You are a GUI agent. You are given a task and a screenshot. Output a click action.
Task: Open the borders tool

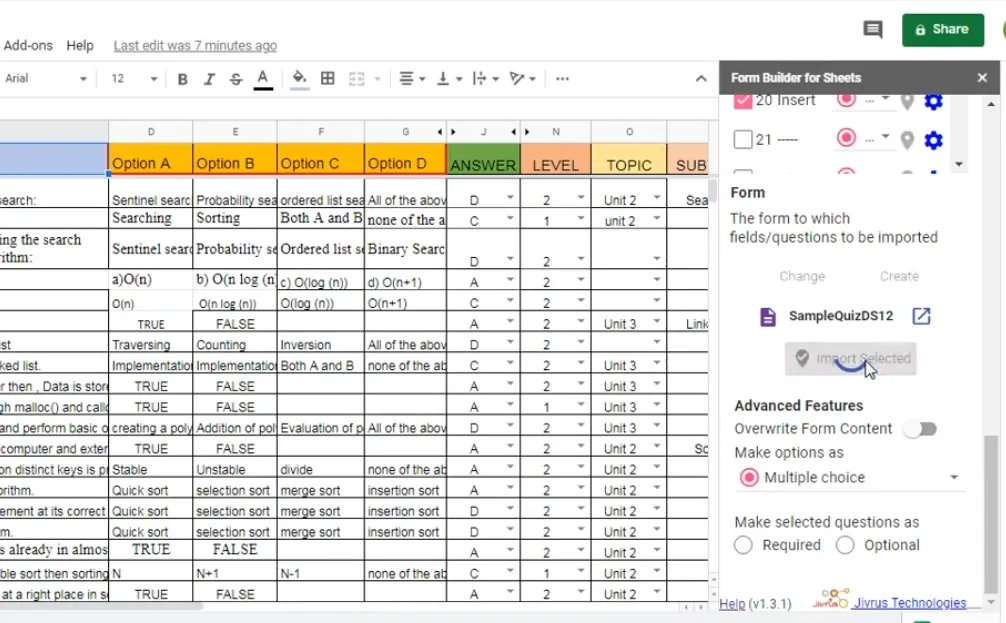(x=327, y=79)
